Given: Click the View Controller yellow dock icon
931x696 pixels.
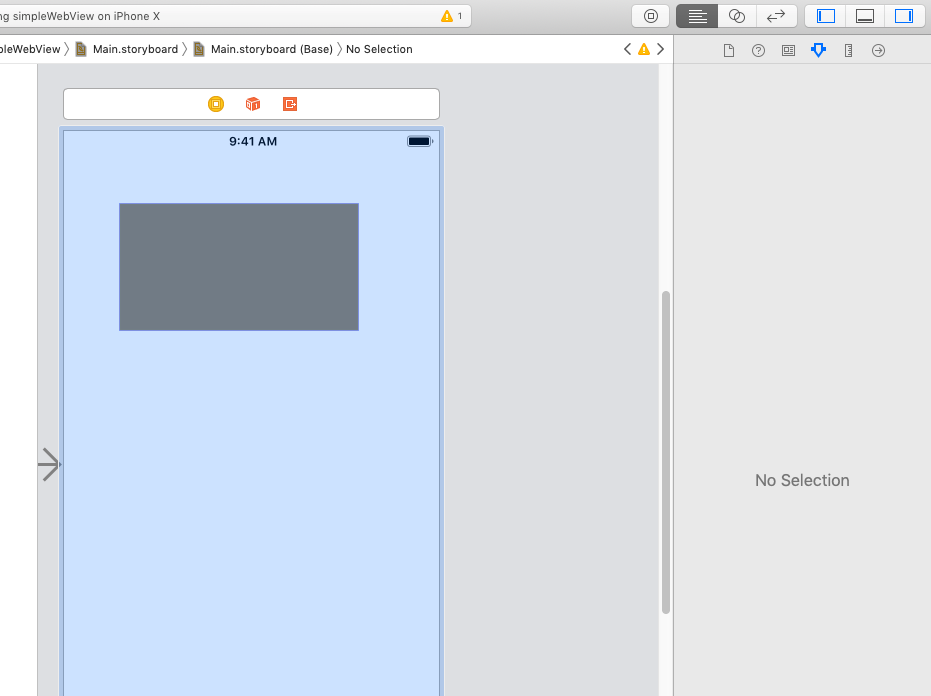Looking at the screenshot, I should tap(216, 104).
